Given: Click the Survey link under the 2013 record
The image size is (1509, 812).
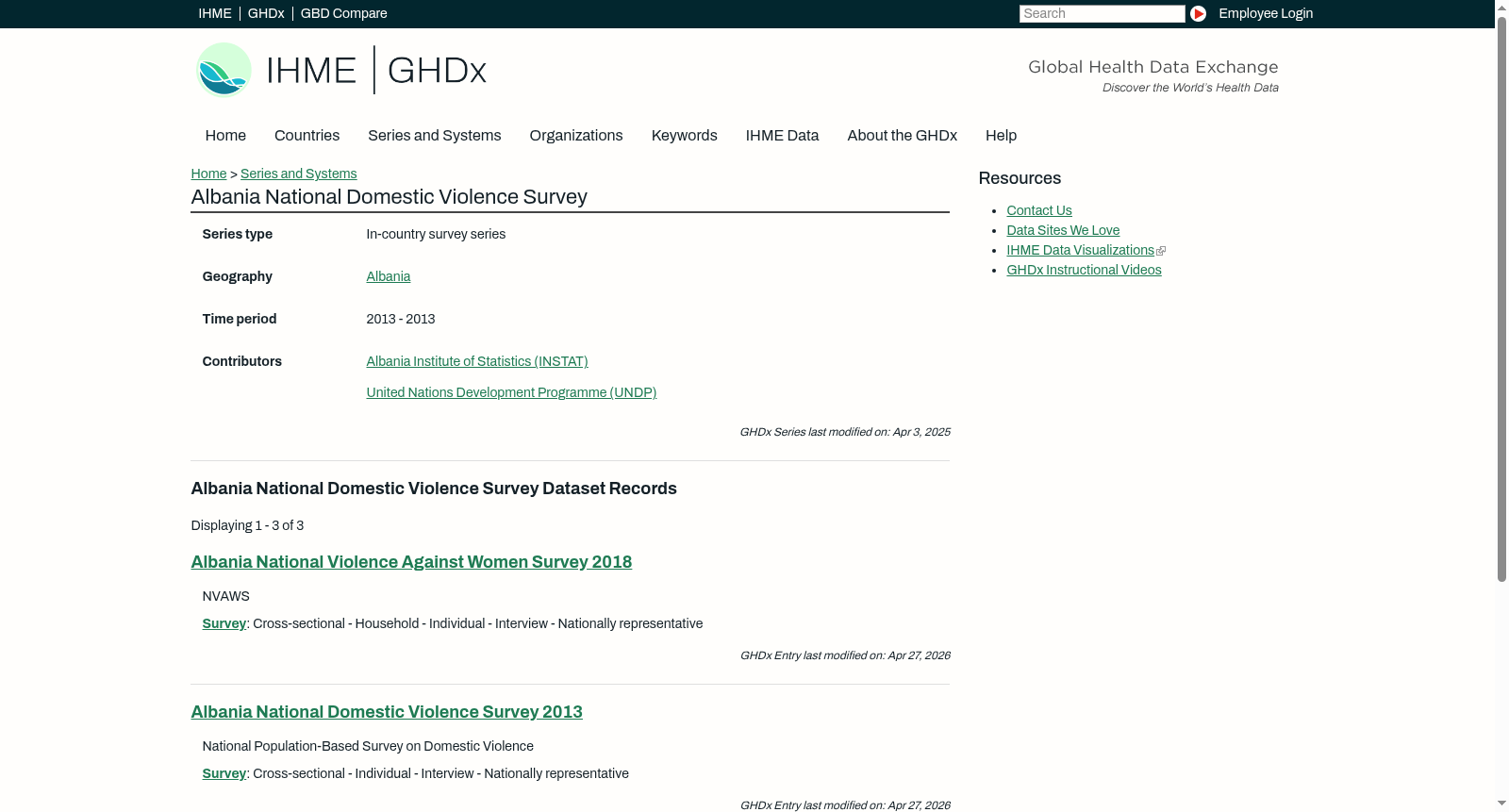Looking at the screenshot, I should pyautogui.click(x=224, y=773).
